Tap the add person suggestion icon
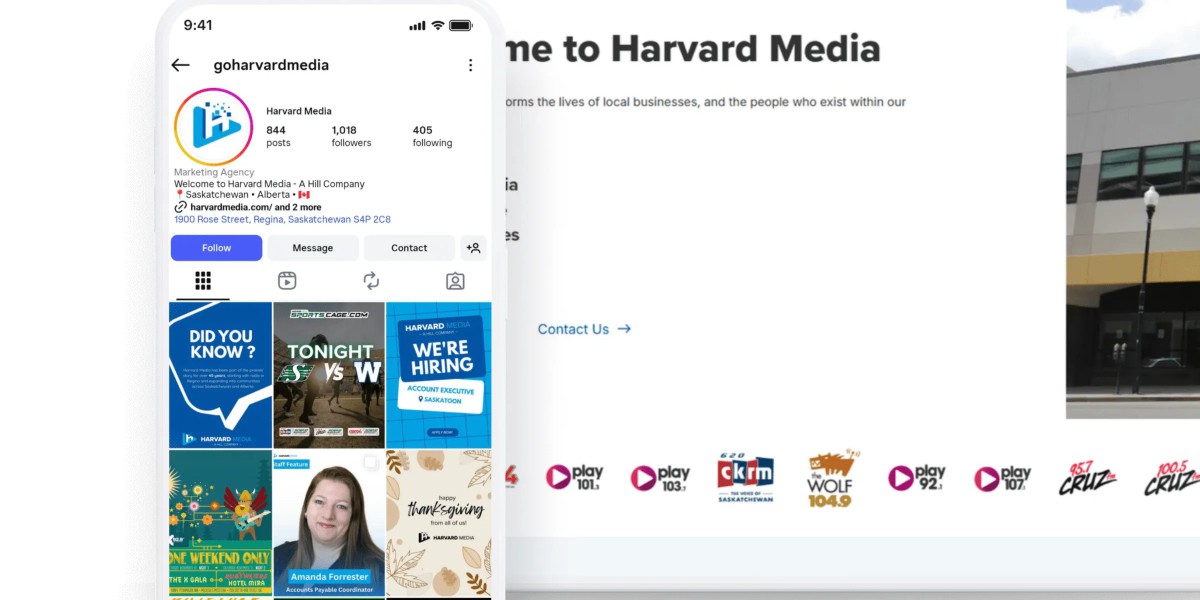The image size is (1200, 600). pos(474,248)
